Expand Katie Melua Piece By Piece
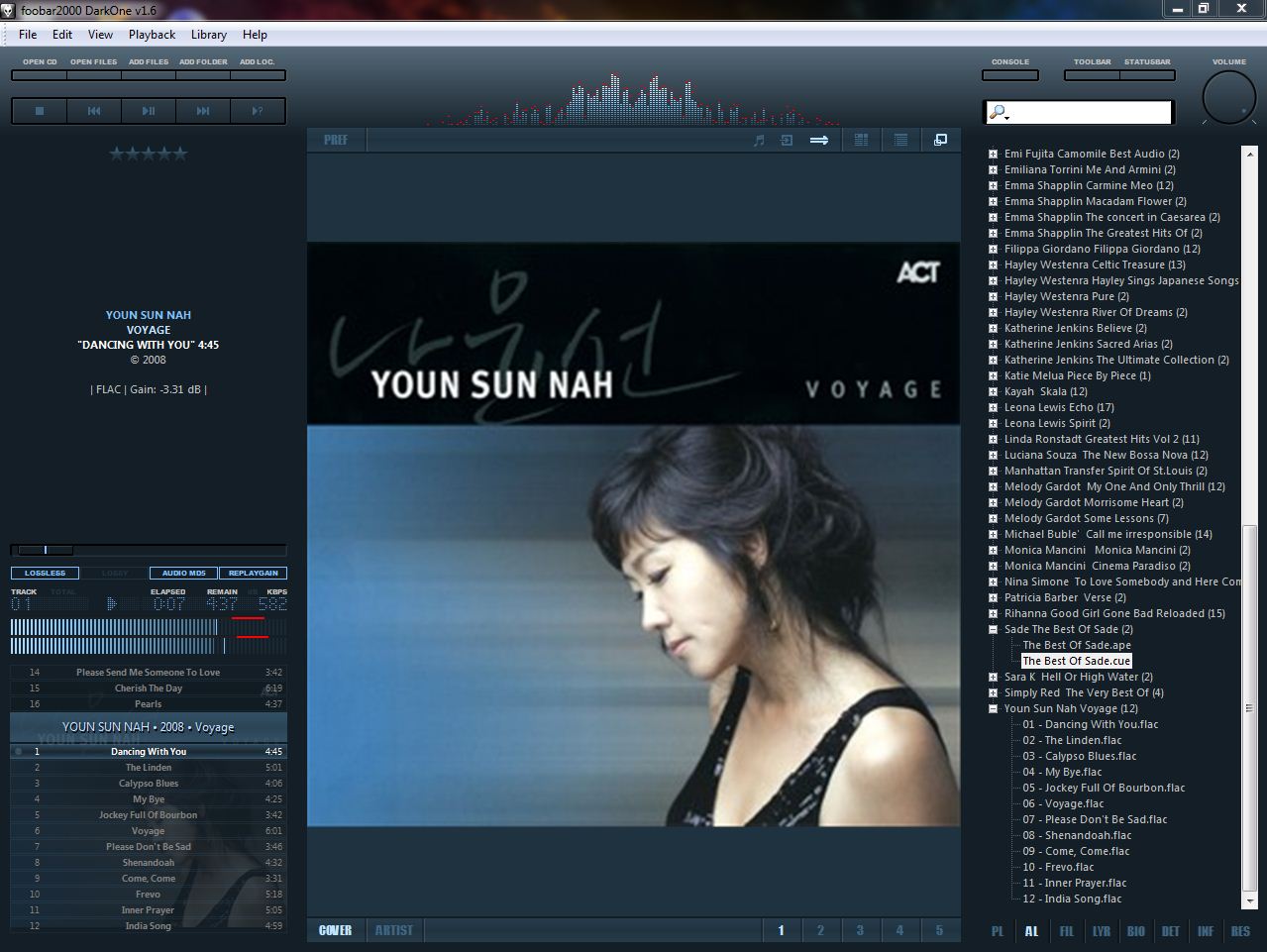This screenshot has width=1267, height=952. (x=993, y=375)
